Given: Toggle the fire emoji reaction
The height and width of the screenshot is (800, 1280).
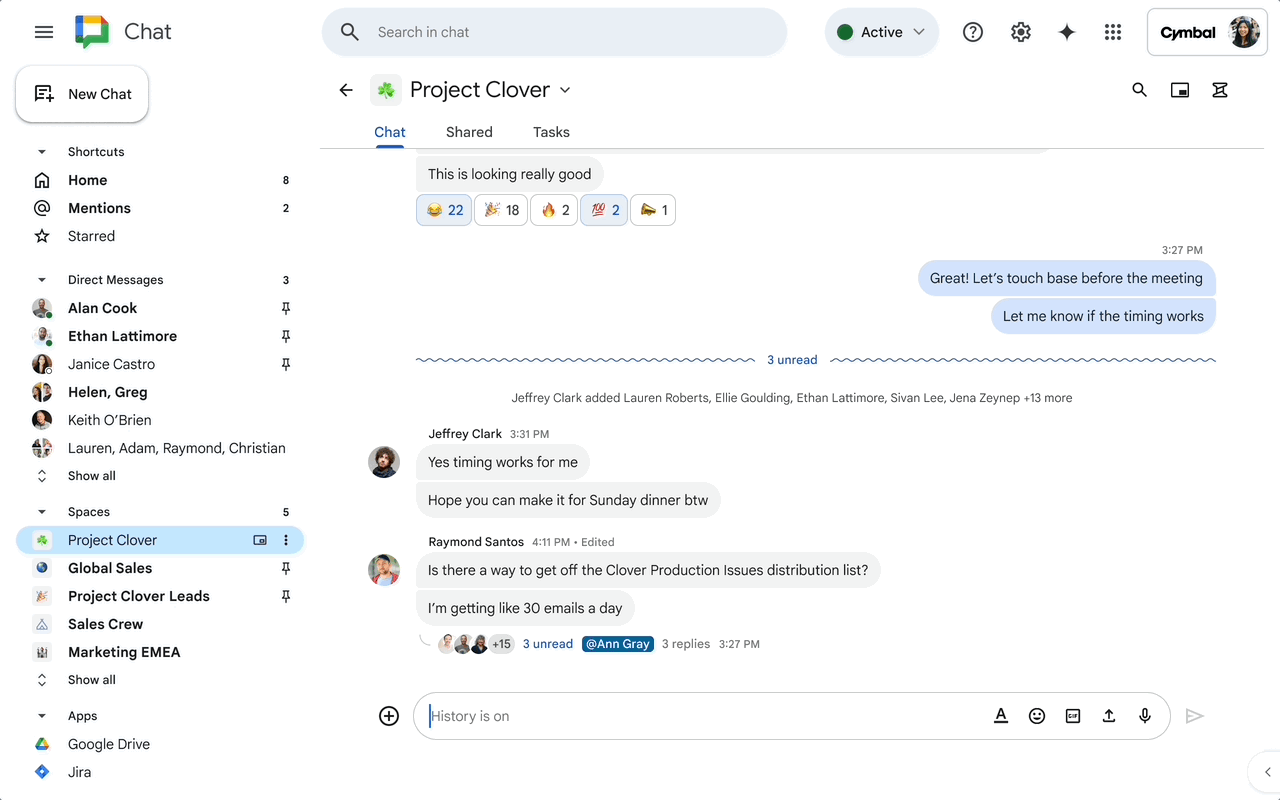Looking at the screenshot, I should point(554,210).
